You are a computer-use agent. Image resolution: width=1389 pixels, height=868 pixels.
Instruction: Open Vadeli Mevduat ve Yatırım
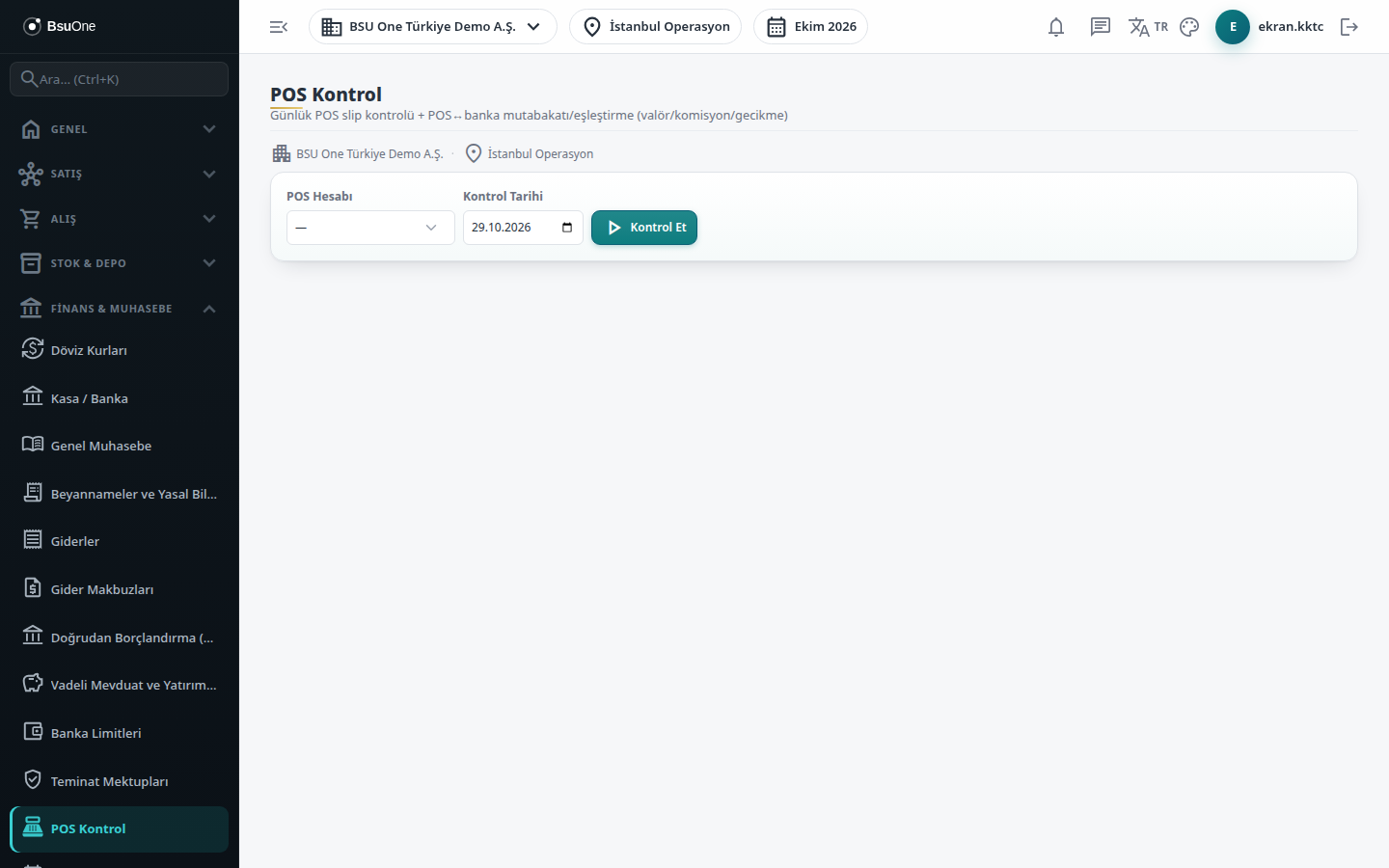120,685
